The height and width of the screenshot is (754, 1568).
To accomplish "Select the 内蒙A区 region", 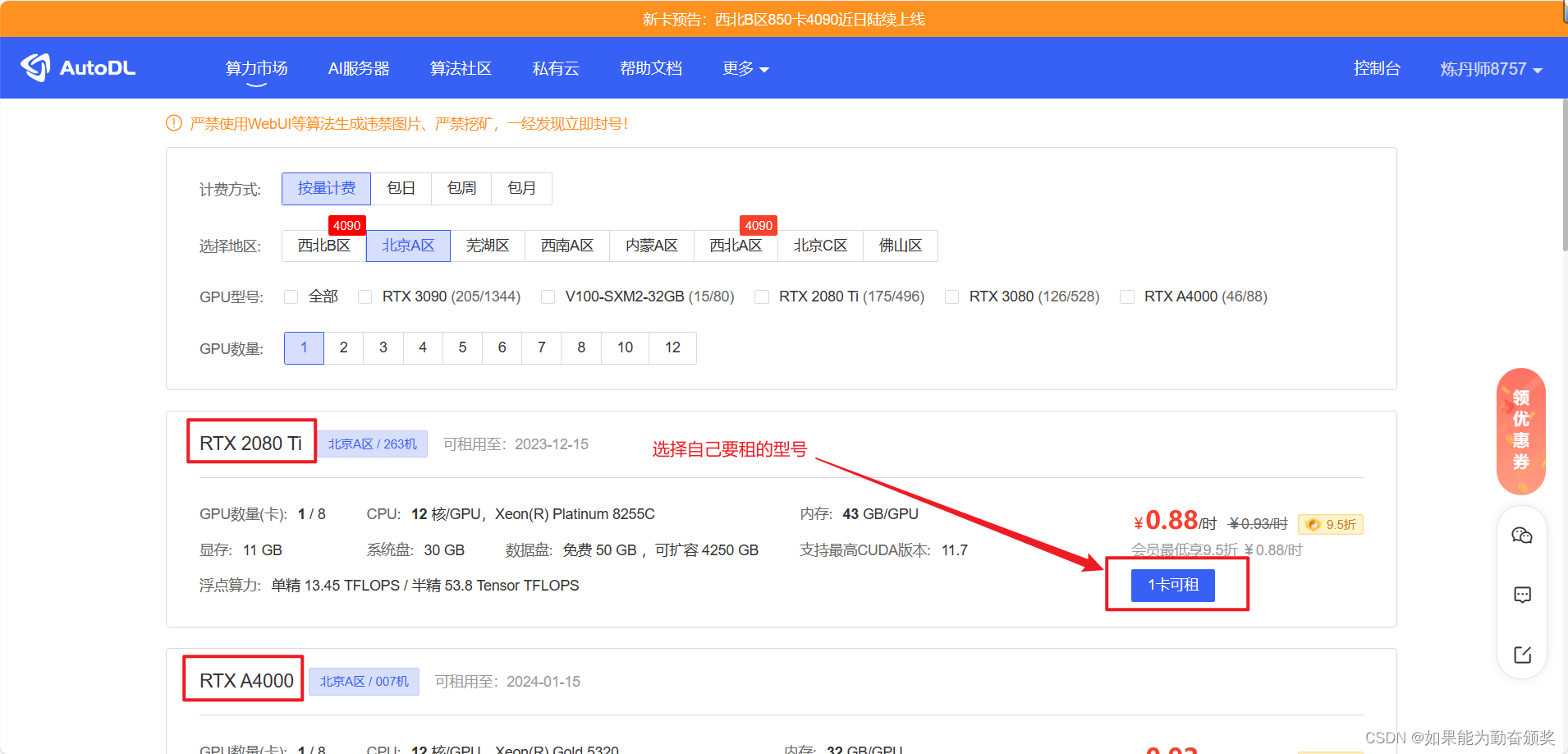I will 652,246.
